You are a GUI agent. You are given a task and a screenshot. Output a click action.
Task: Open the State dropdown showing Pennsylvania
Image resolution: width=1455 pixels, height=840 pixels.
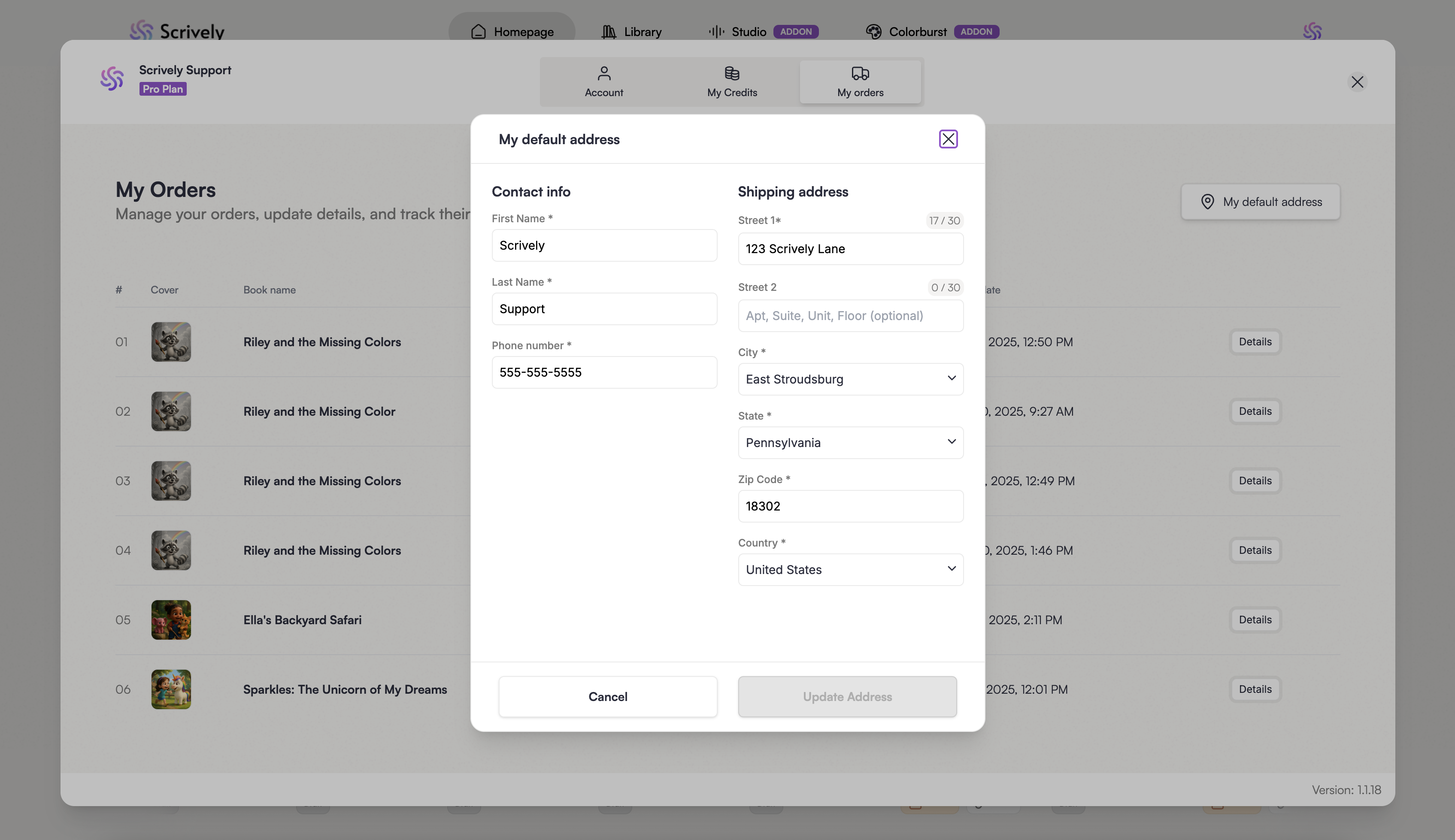[x=850, y=442]
